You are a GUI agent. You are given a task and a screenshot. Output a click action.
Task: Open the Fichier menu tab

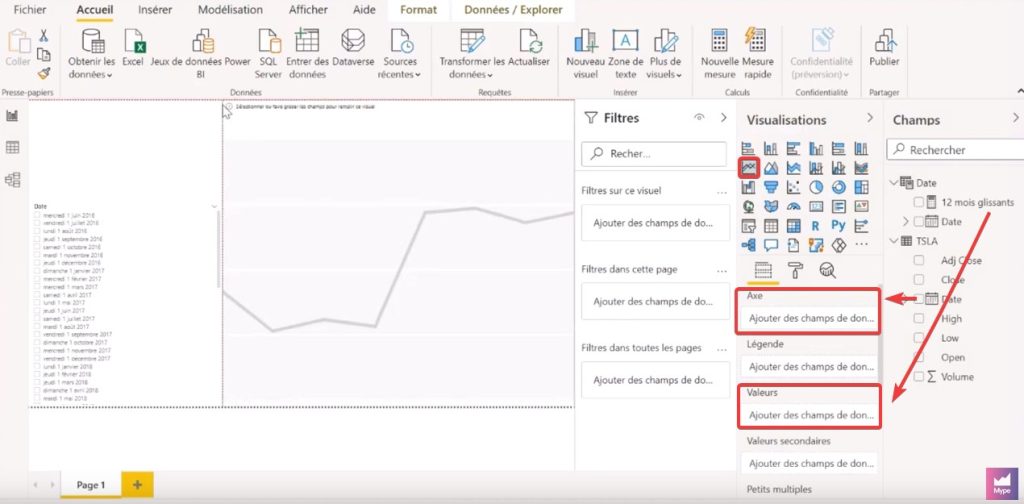click(30, 10)
